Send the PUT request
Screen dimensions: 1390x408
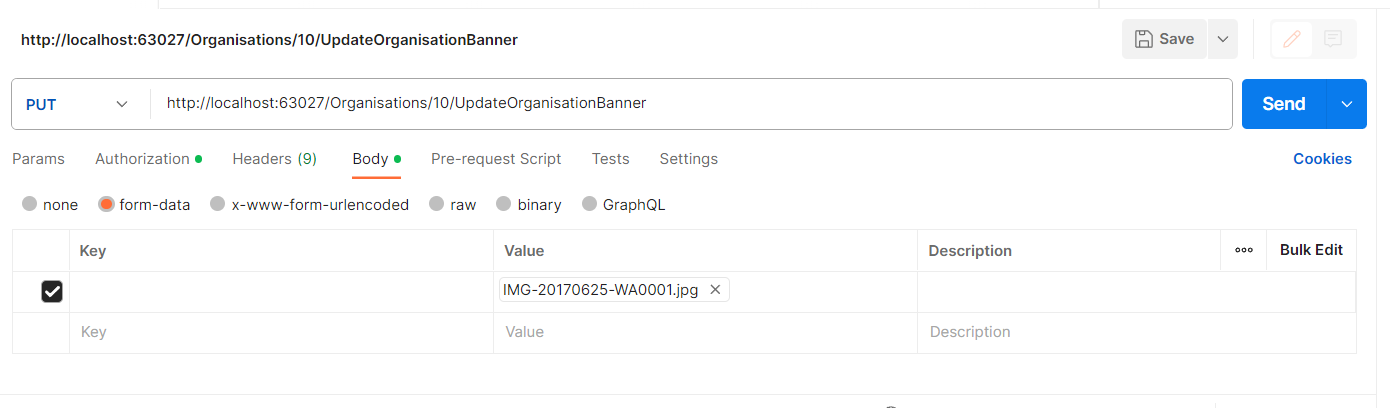pos(1283,104)
